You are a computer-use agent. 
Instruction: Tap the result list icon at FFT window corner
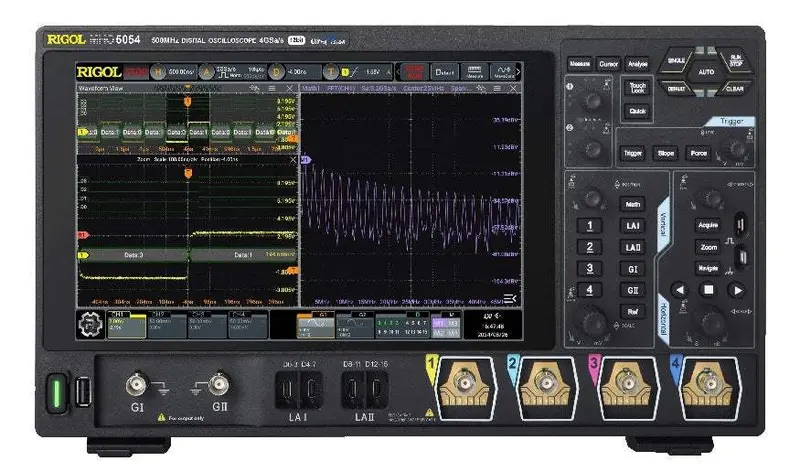[510, 298]
